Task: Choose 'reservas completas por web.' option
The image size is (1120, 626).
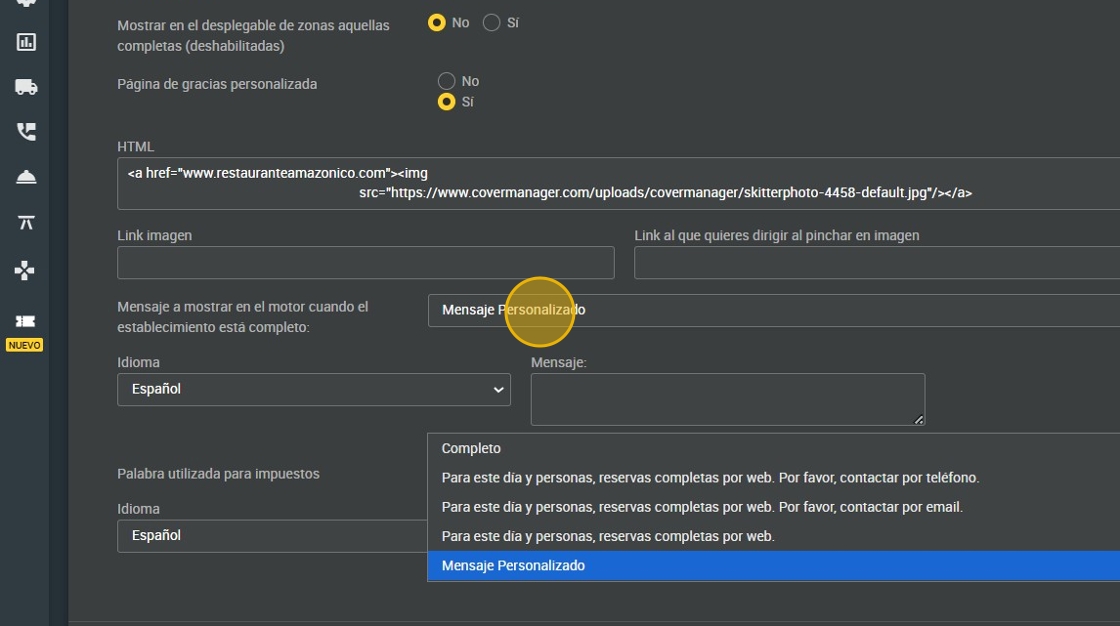Action: 774,537
